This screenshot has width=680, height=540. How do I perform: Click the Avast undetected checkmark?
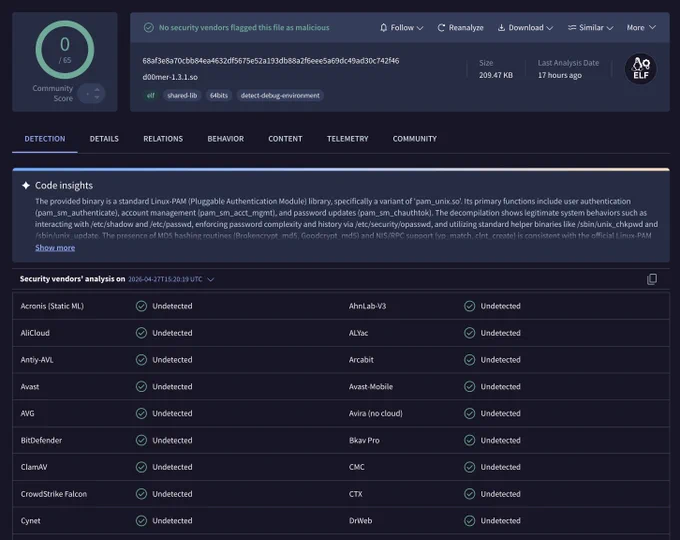[141, 387]
